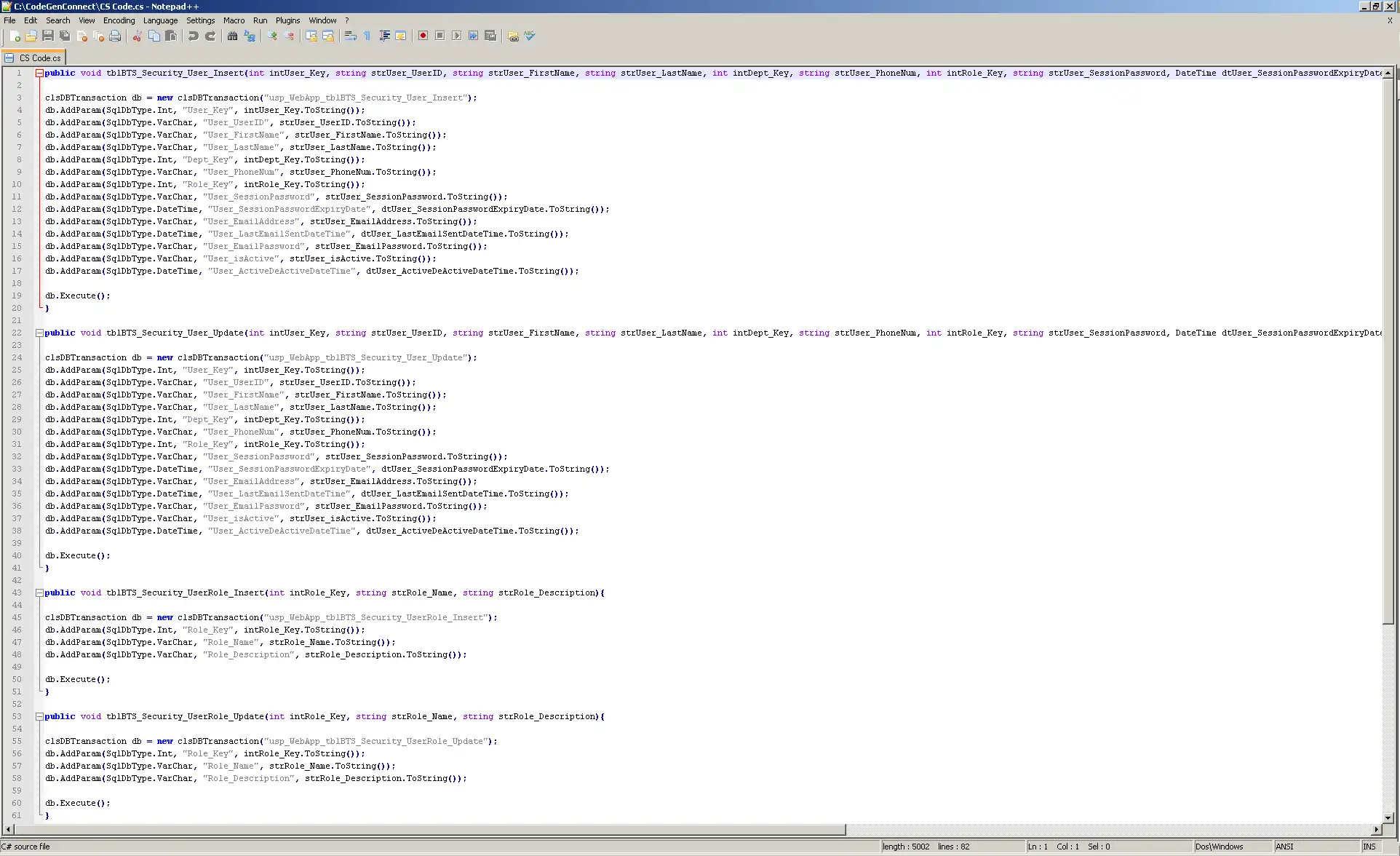Screen dimensions: 1400x856
Task: Save the file with the floppy icon
Action: pyautogui.click(x=48, y=36)
